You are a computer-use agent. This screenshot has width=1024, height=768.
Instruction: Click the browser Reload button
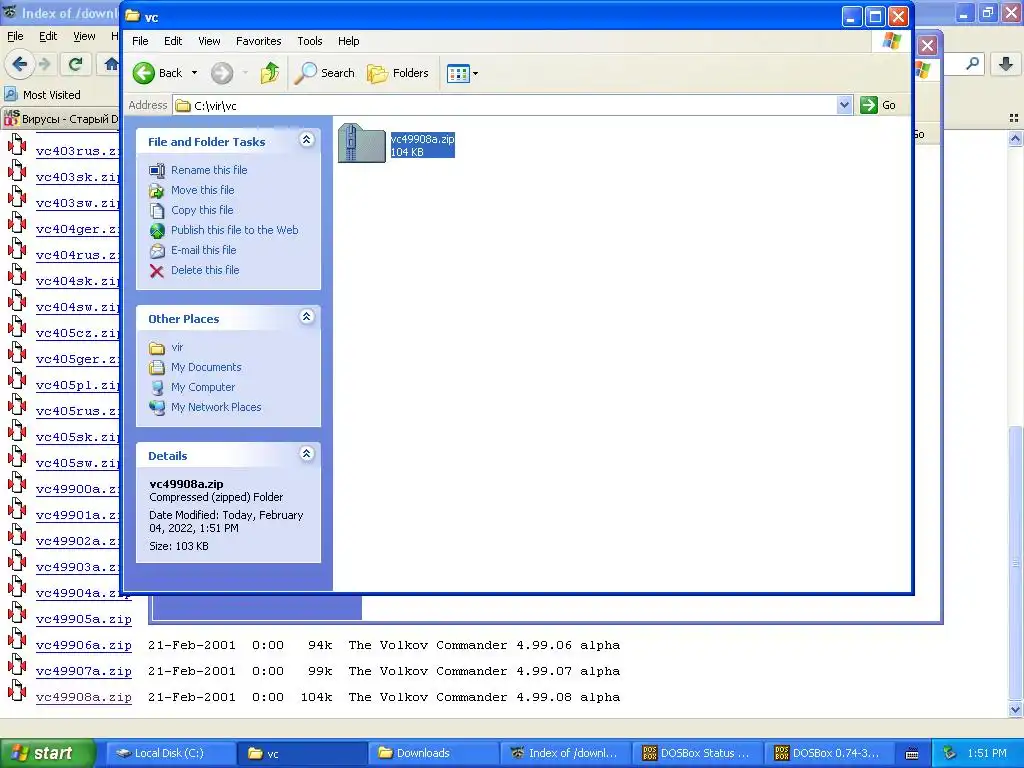pos(76,64)
